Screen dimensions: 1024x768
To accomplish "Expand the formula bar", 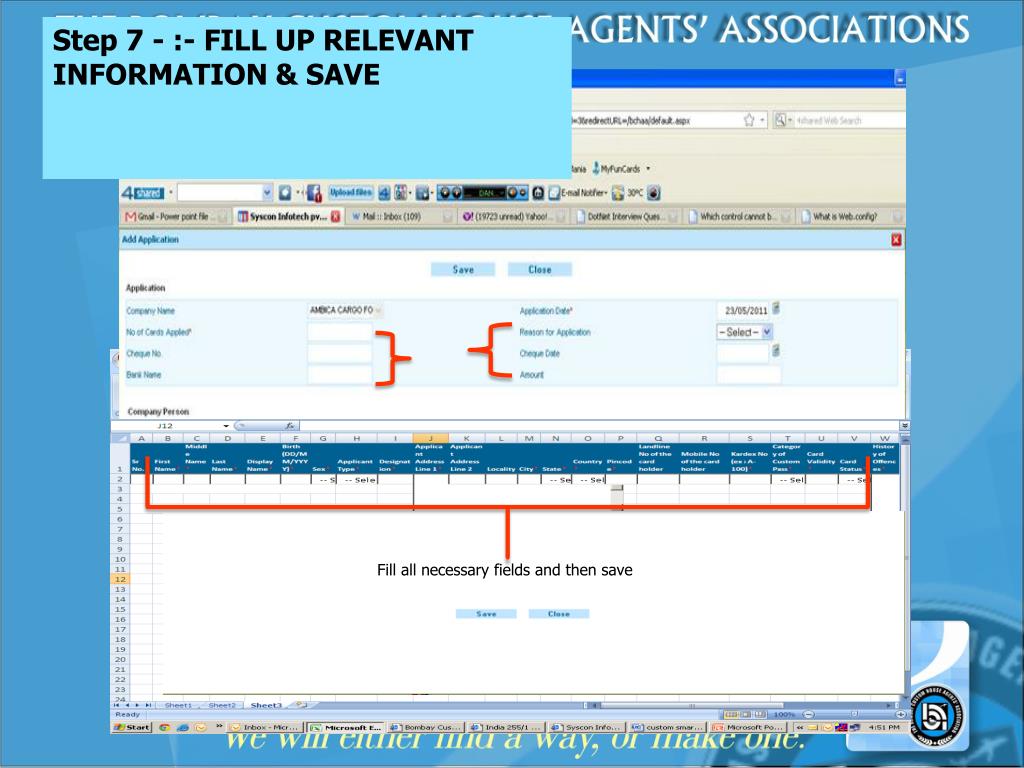I will click(x=904, y=426).
